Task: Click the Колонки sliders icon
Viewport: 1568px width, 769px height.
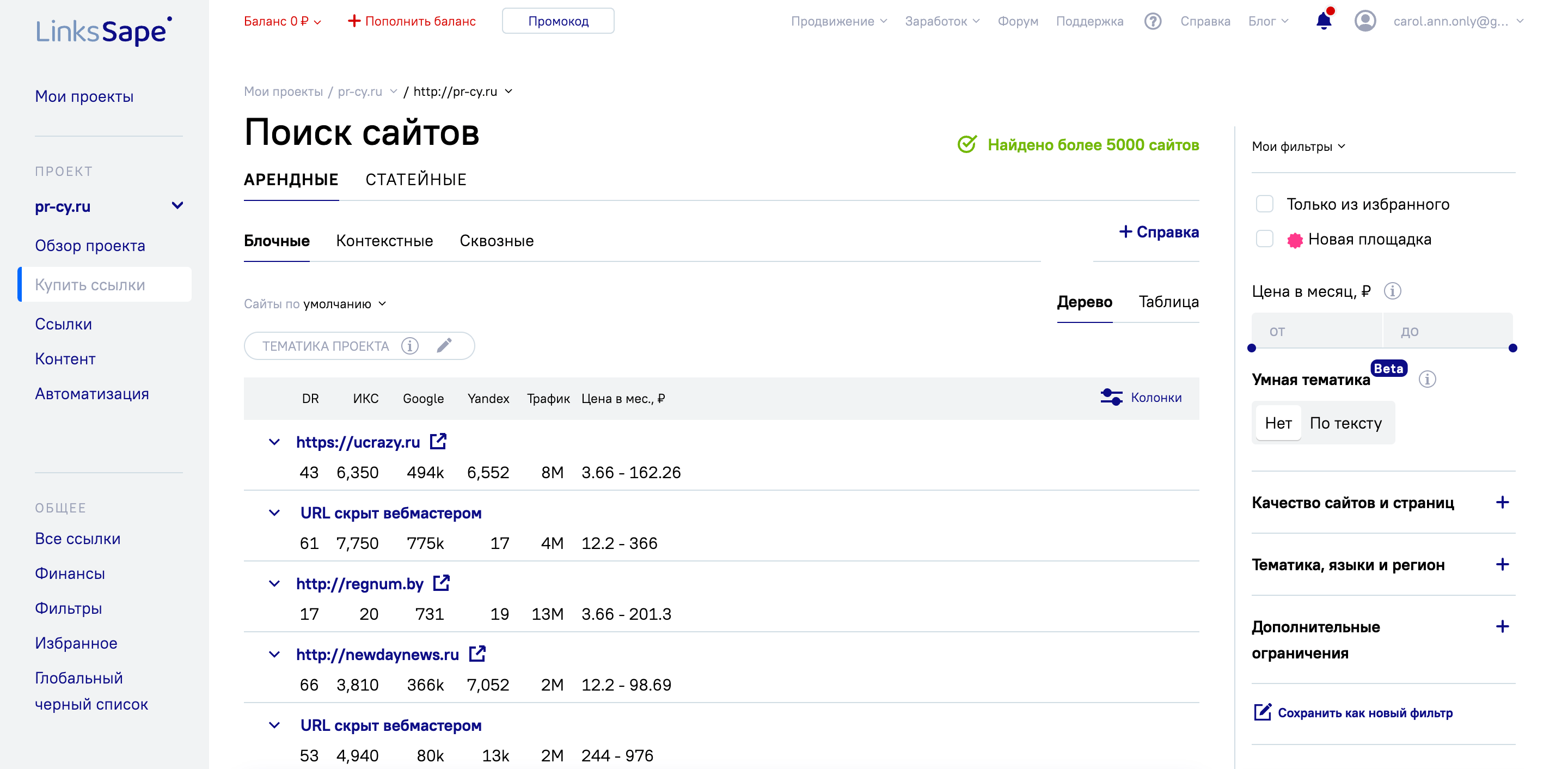Action: tap(1111, 397)
